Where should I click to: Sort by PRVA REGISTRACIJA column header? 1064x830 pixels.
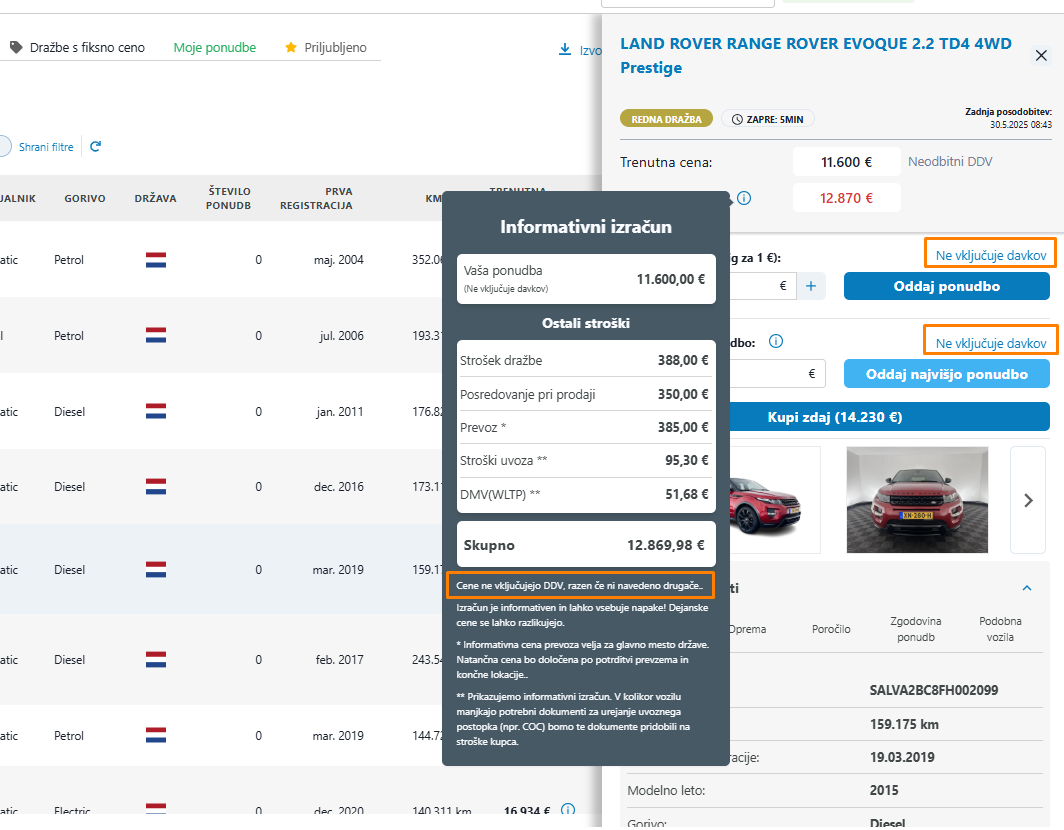tap(316, 198)
